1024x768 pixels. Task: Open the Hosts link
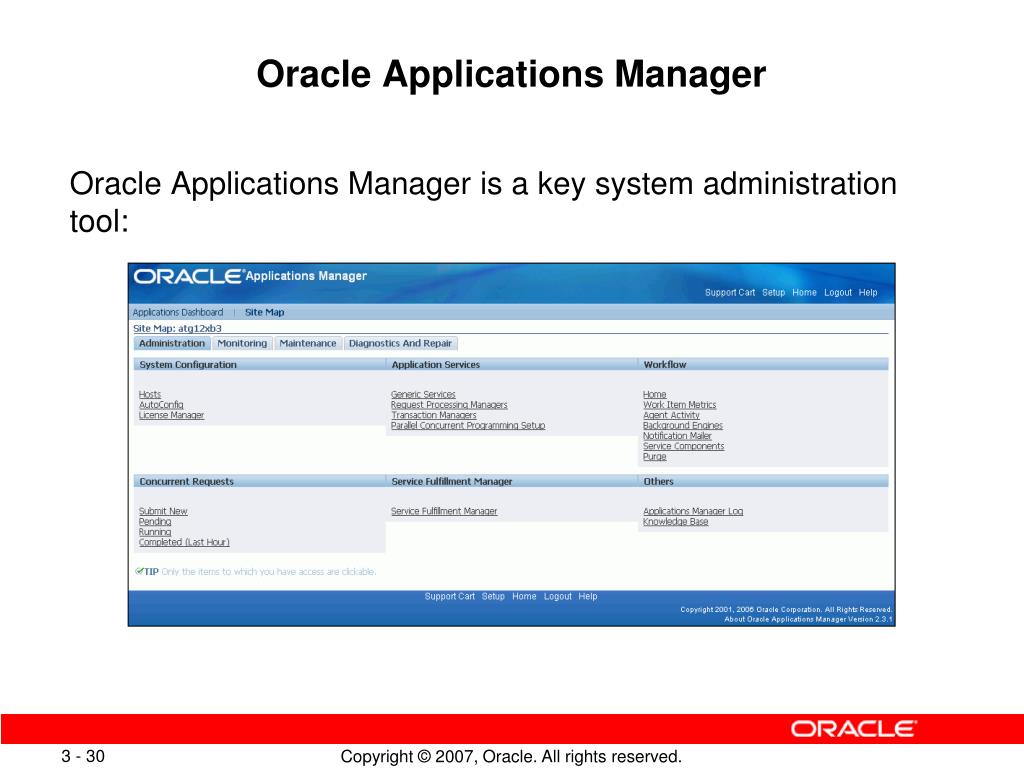point(150,394)
